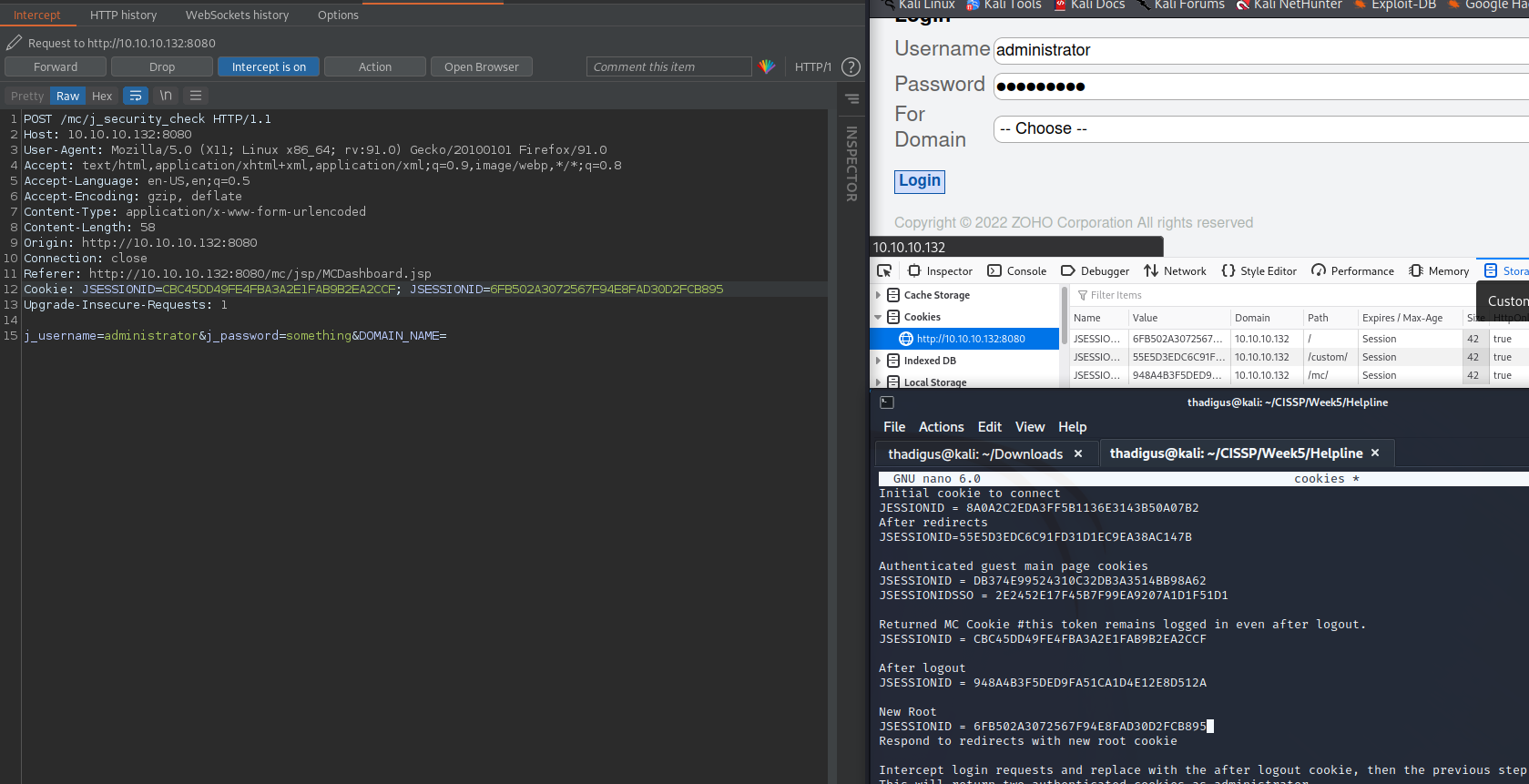1529x784 pixels.
Task: Open the HTTP history tab
Action: 124,15
